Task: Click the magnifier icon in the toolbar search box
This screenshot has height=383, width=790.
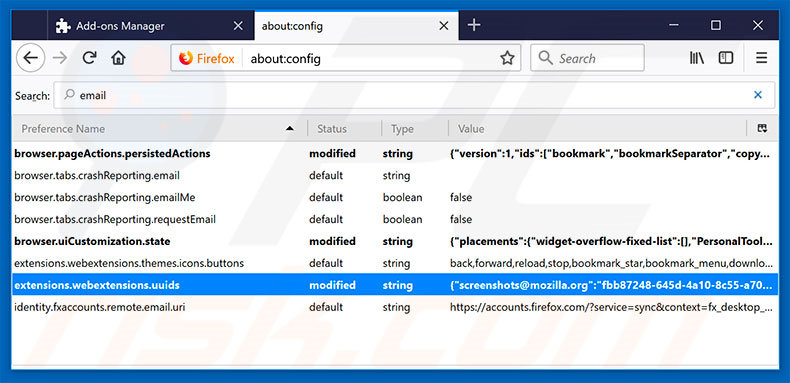Action: pyautogui.click(x=545, y=58)
